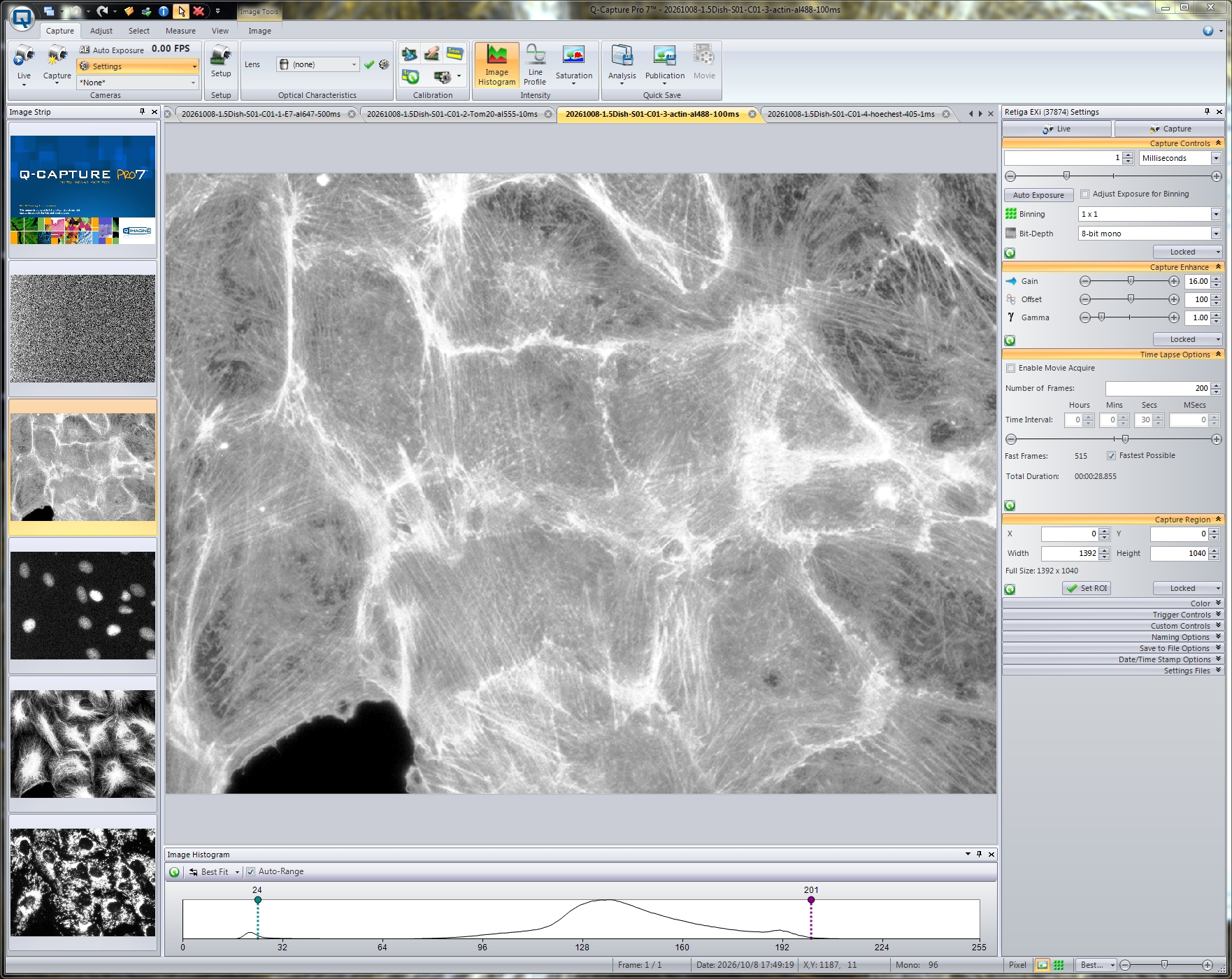Click the Capture button in settings panel
The height and width of the screenshot is (979, 1232).
click(x=1169, y=129)
